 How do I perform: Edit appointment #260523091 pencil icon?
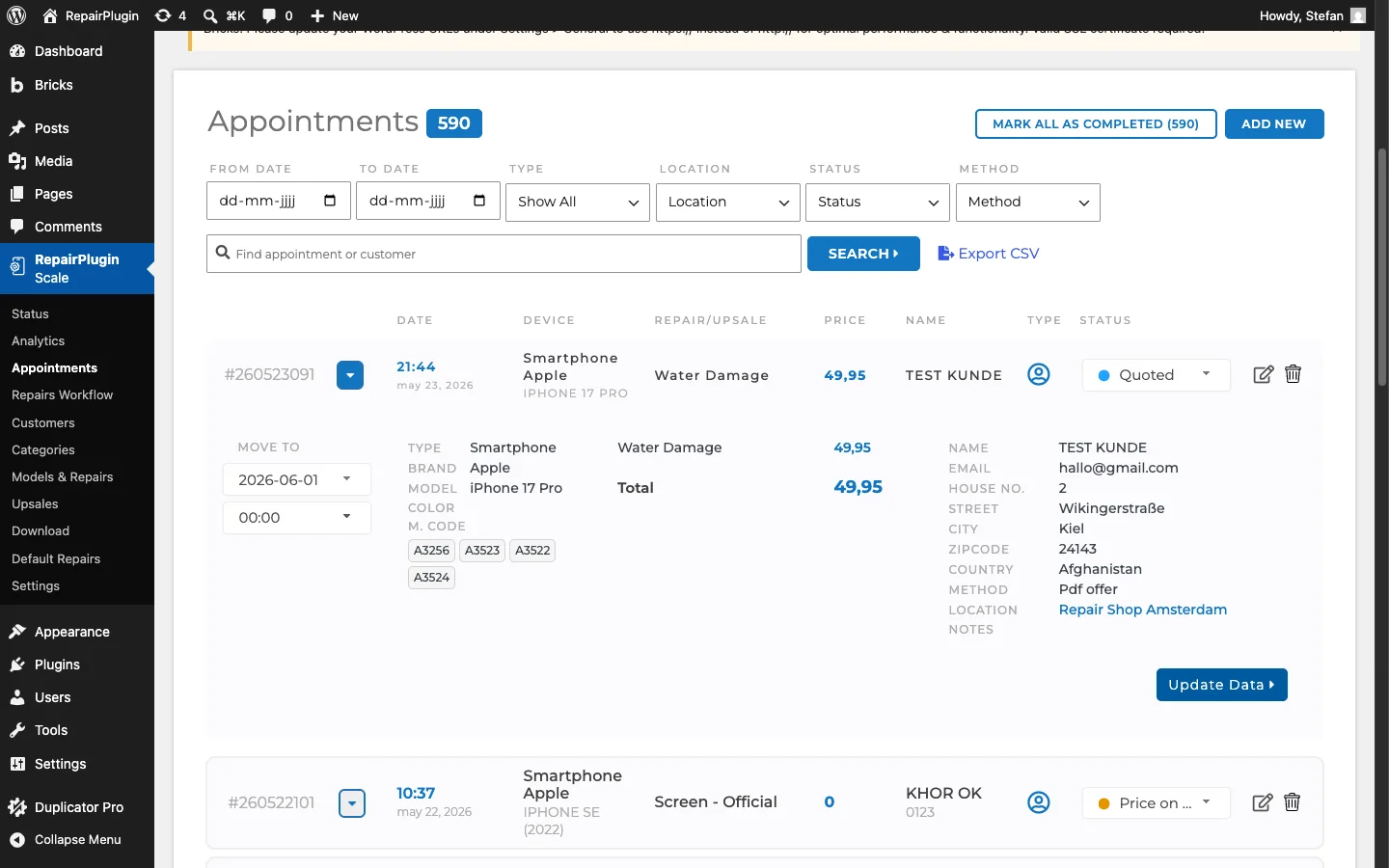(x=1263, y=374)
